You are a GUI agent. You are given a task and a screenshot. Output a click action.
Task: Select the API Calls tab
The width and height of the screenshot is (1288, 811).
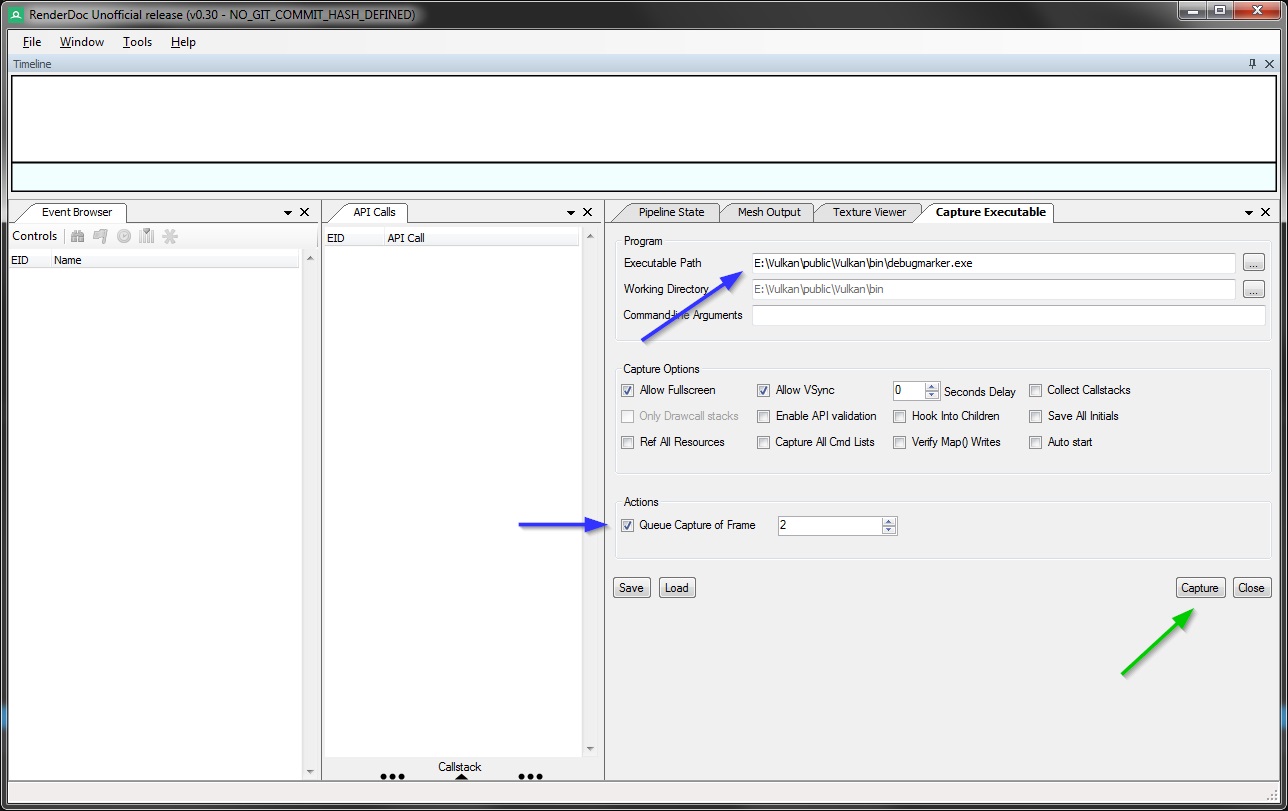374,212
